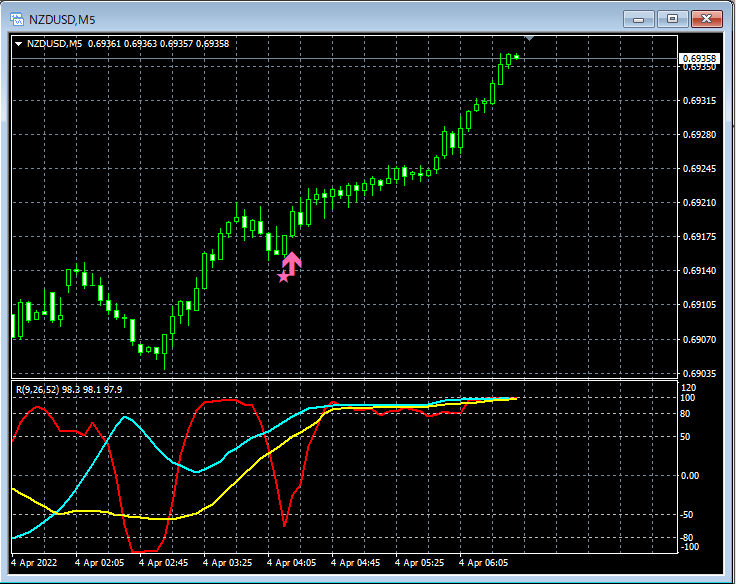Click the chart shift triangle marker at top
This screenshot has height=584, width=737.
tap(529, 38)
